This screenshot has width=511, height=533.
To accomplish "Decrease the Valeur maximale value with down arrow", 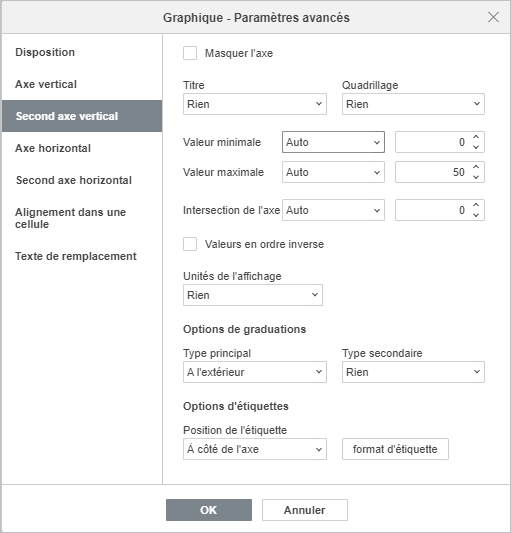I will click(x=476, y=177).
